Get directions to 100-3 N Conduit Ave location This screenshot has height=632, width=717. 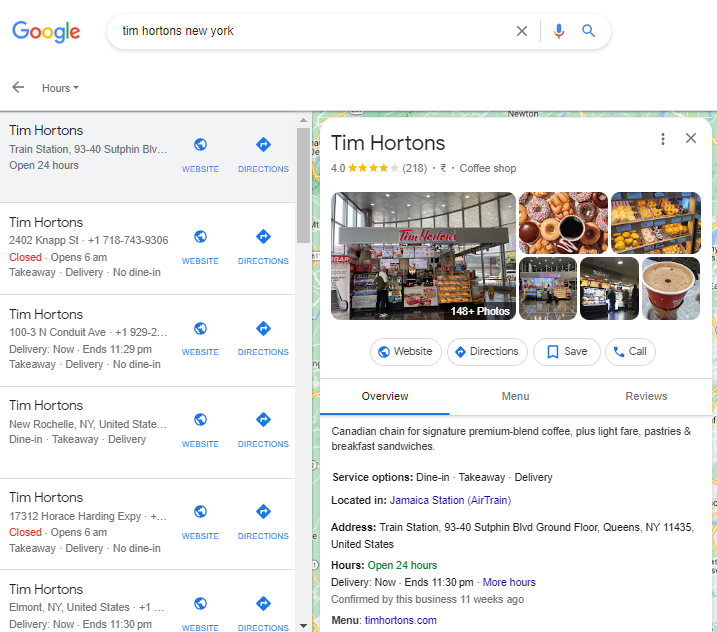(x=263, y=336)
